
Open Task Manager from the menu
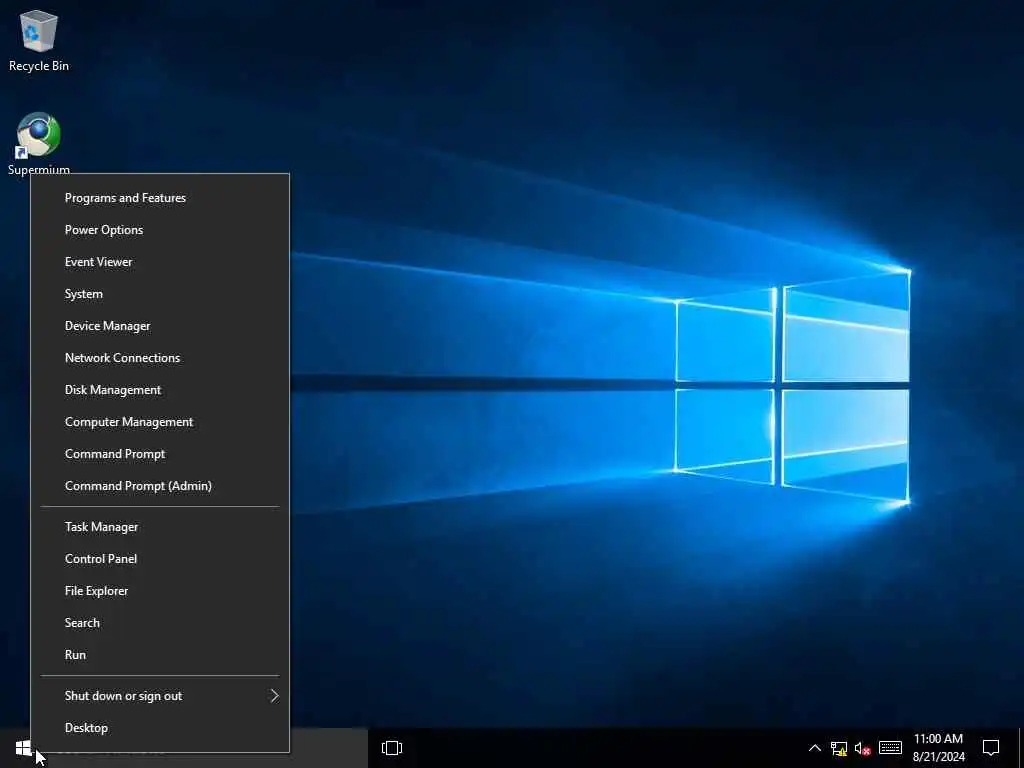tap(160, 527)
